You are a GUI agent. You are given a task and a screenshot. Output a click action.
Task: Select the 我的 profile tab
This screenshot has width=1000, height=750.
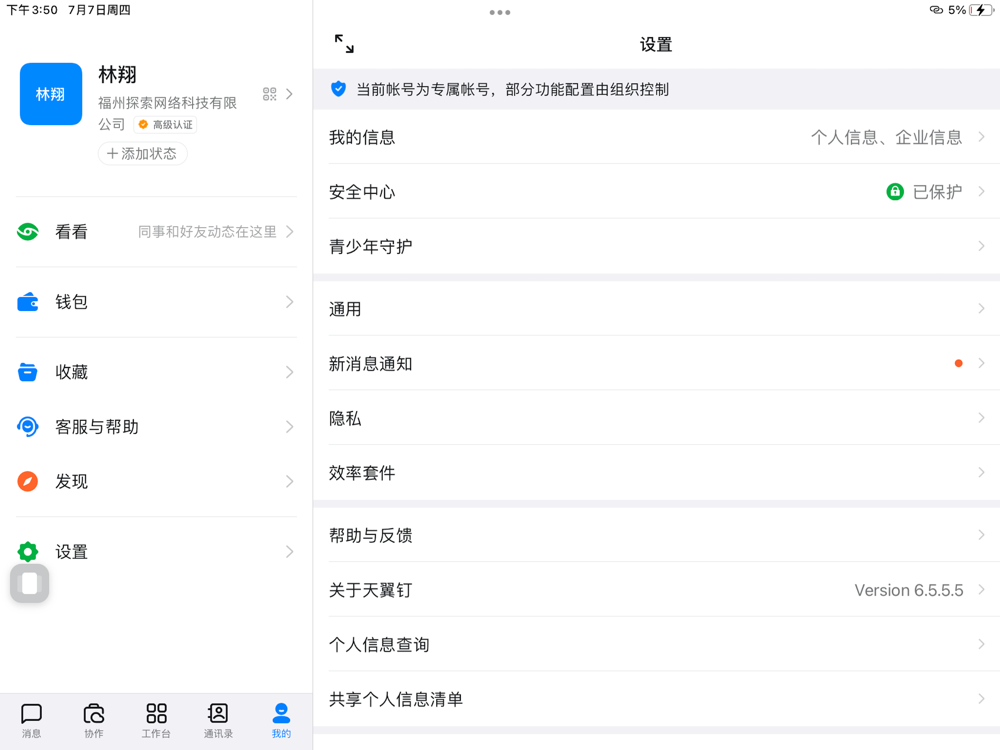coord(281,721)
